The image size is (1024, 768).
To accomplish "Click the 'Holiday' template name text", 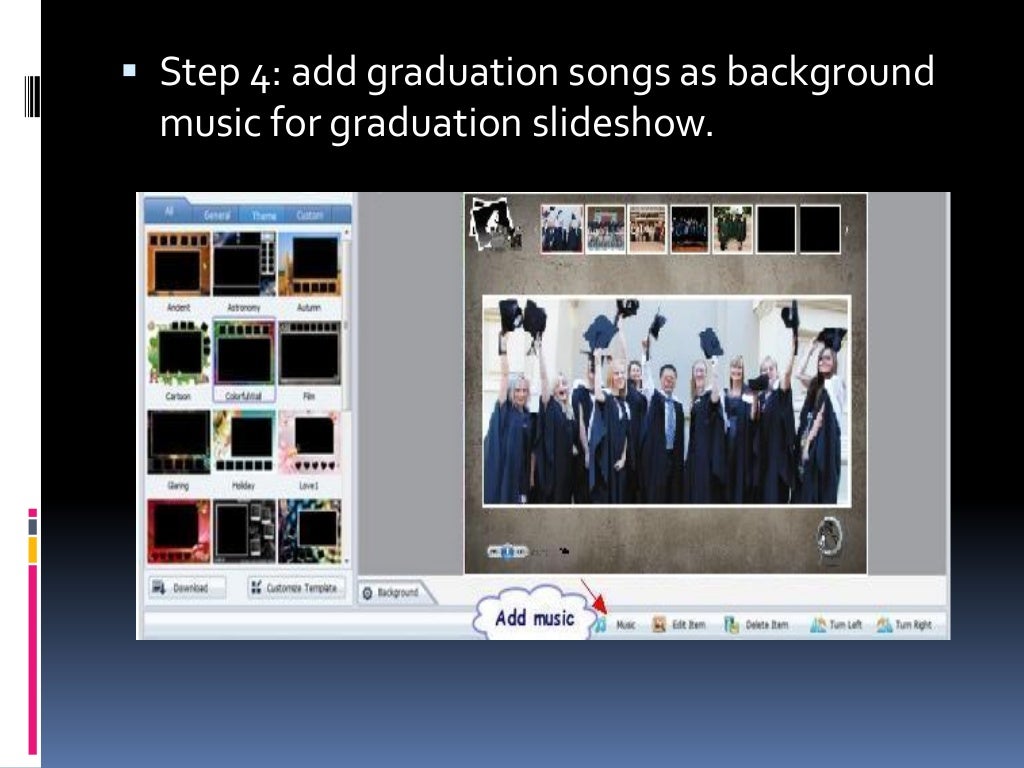I will click(244, 486).
